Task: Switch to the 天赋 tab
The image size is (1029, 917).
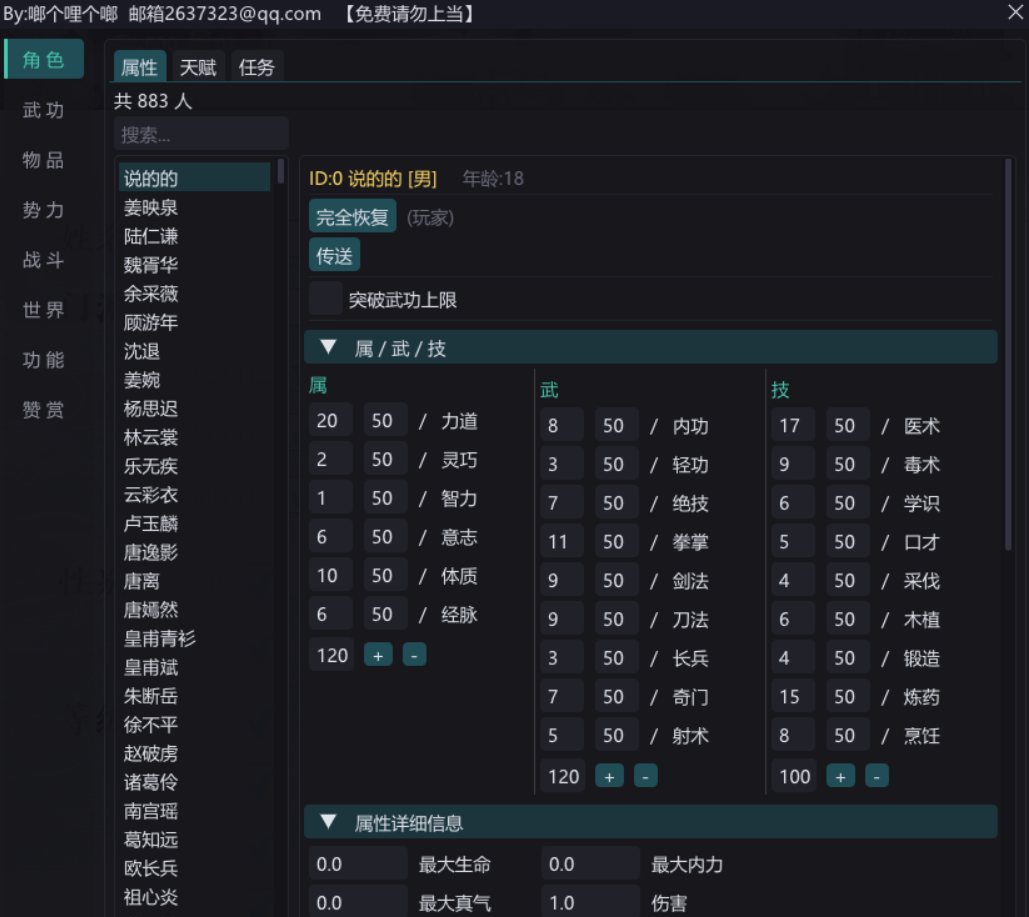Action: pos(198,67)
